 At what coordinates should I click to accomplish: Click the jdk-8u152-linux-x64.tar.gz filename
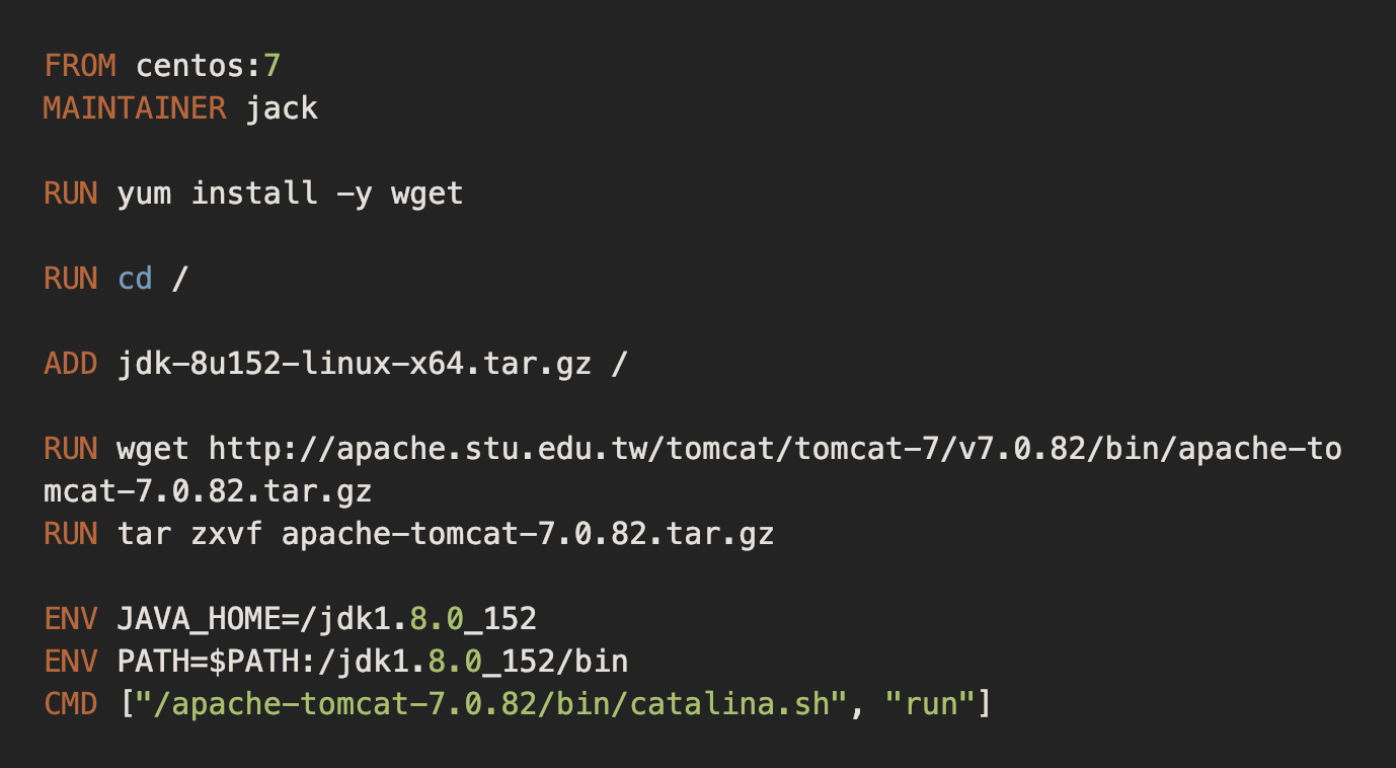point(353,364)
